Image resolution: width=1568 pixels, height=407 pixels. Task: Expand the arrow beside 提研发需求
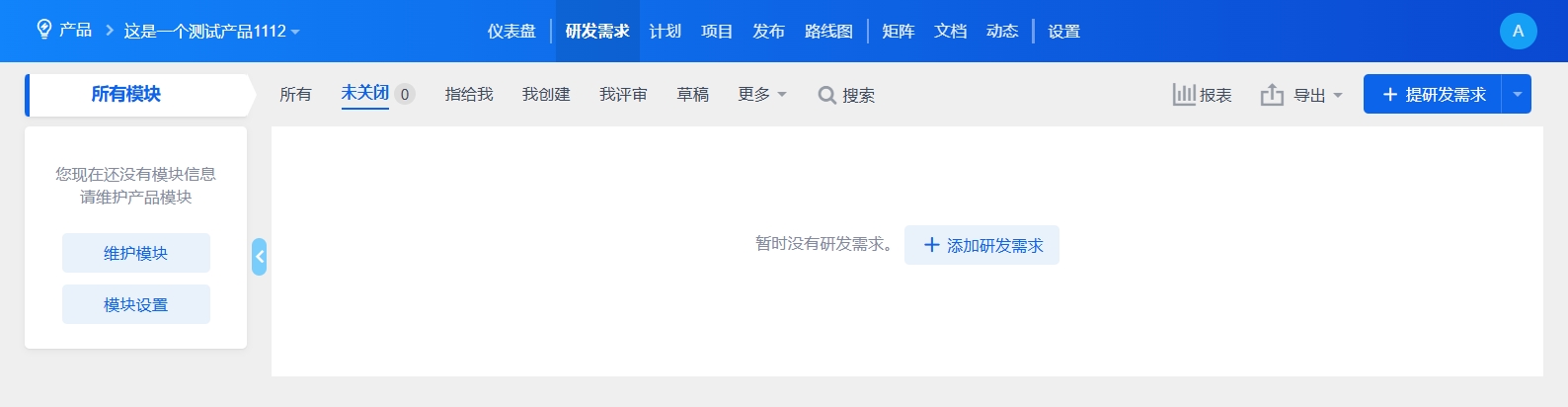1517,94
